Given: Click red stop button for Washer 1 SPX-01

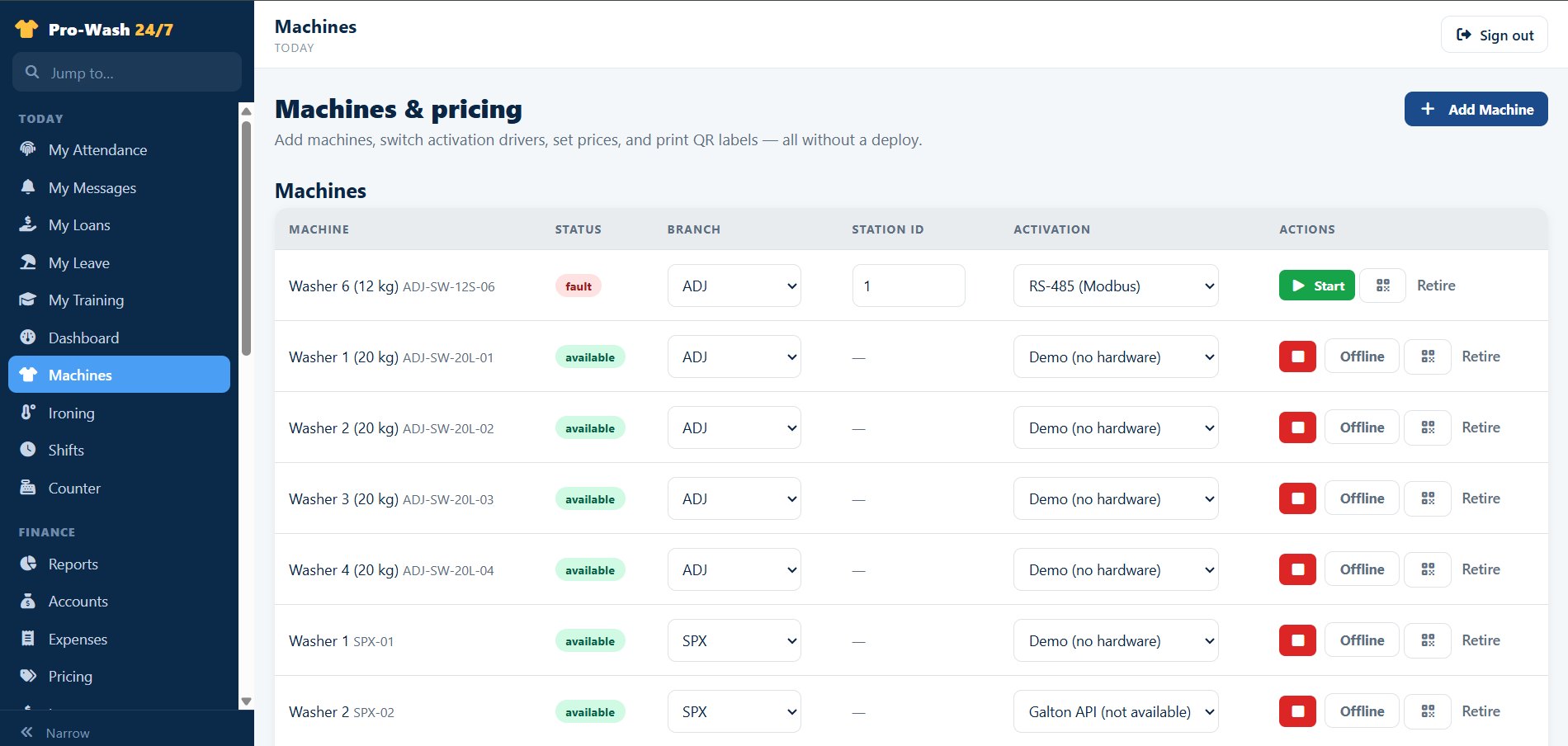Looking at the screenshot, I should [x=1297, y=640].
